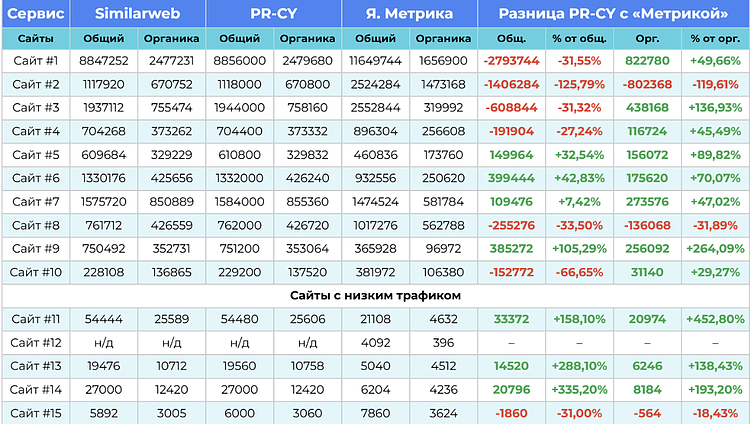Viewport: 751px width, 424px height.
Task: Select the 'Сайт #7' row label
Action: click(x=36, y=202)
